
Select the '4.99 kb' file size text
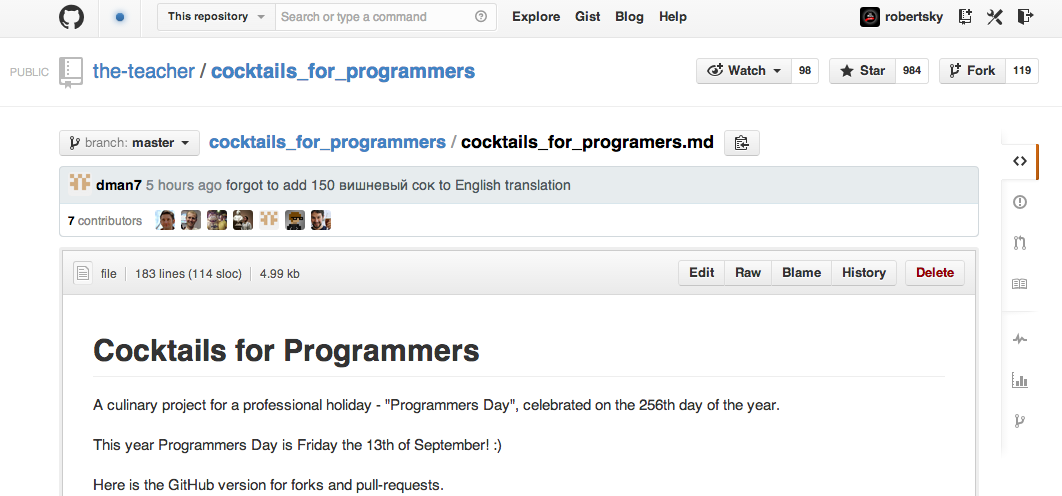pos(280,274)
